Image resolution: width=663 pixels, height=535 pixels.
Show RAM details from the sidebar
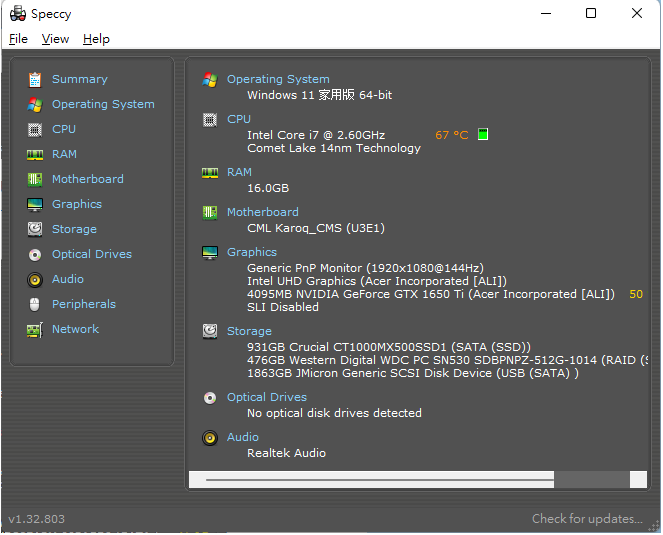[x=64, y=154]
